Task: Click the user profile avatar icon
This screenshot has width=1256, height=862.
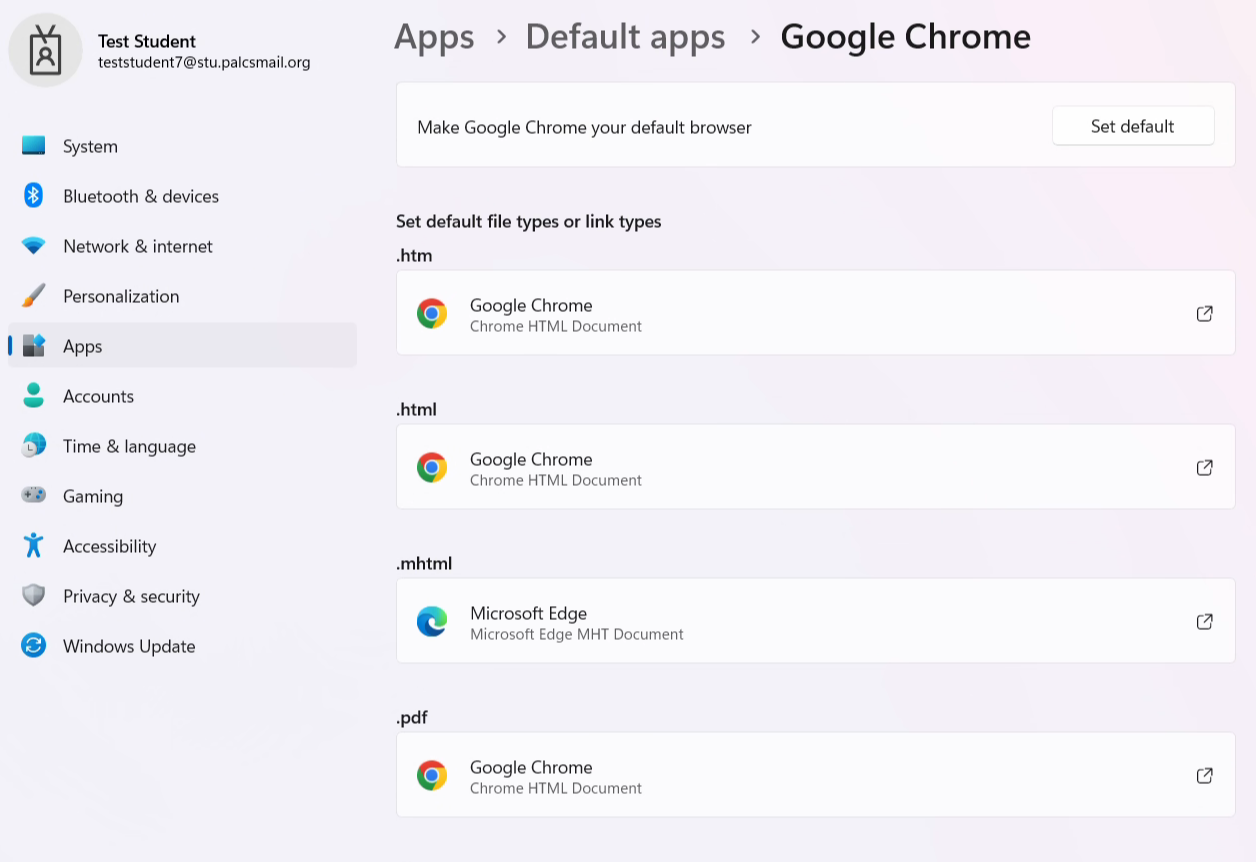Action: click(45, 50)
